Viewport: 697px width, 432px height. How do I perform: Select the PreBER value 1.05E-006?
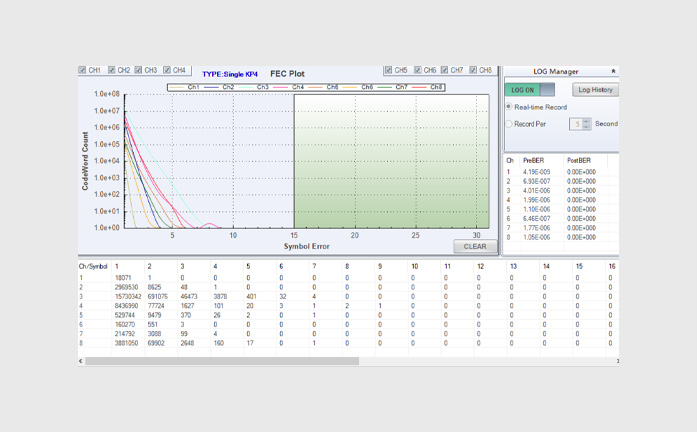tap(537, 237)
